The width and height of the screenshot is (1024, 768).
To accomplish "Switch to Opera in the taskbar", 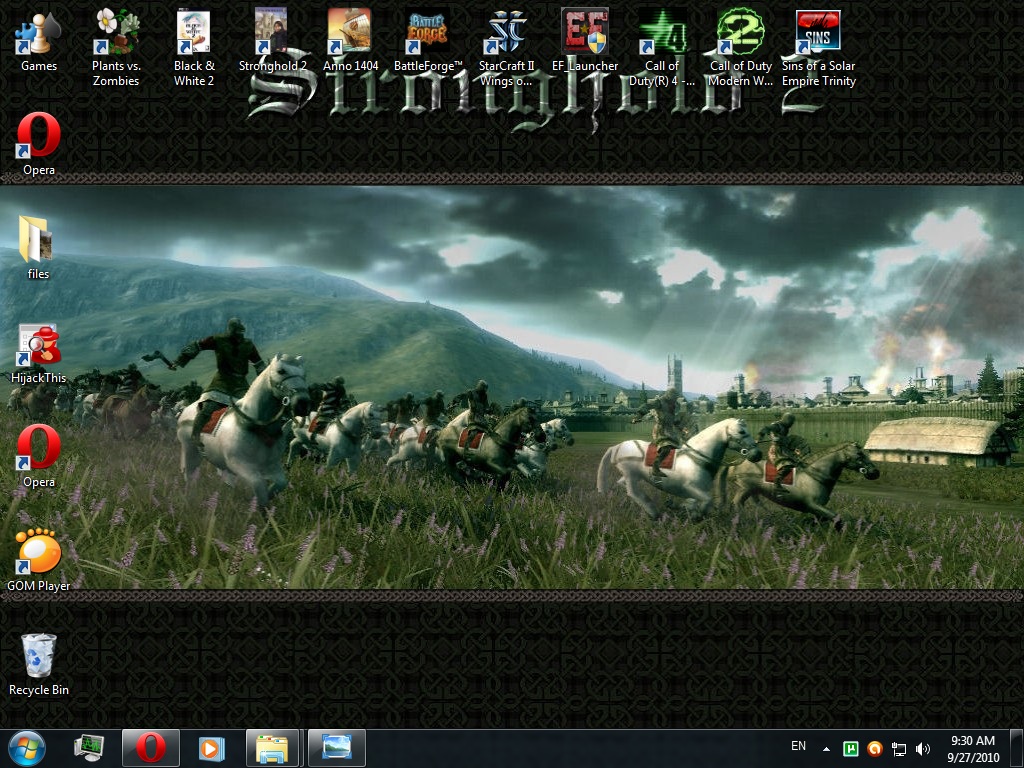I will pyautogui.click(x=151, y=748).
